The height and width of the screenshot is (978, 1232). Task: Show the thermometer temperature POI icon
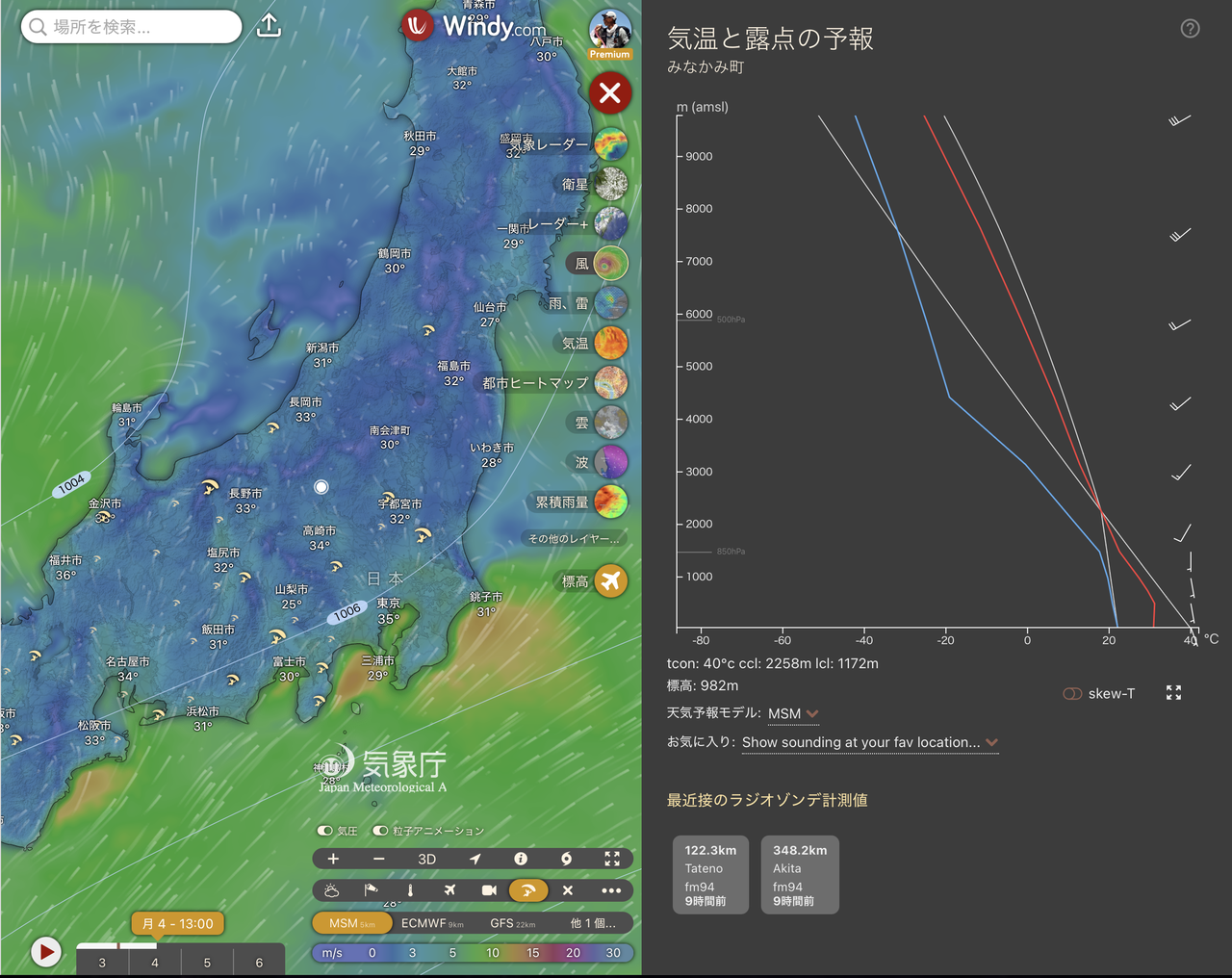click(x=410, y=890)
